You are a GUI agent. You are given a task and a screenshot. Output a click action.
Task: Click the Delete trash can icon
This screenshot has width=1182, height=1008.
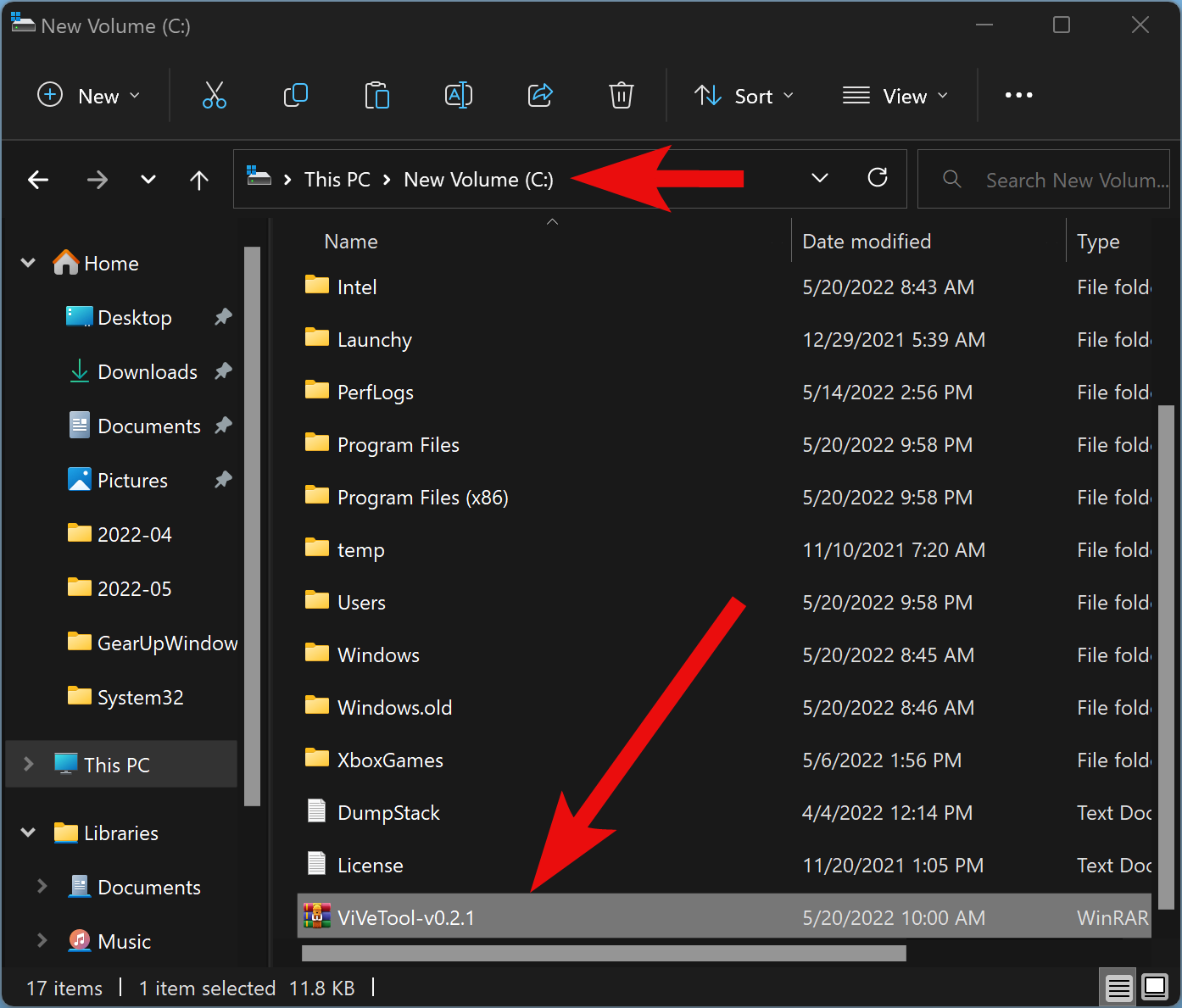pos(622,95)
